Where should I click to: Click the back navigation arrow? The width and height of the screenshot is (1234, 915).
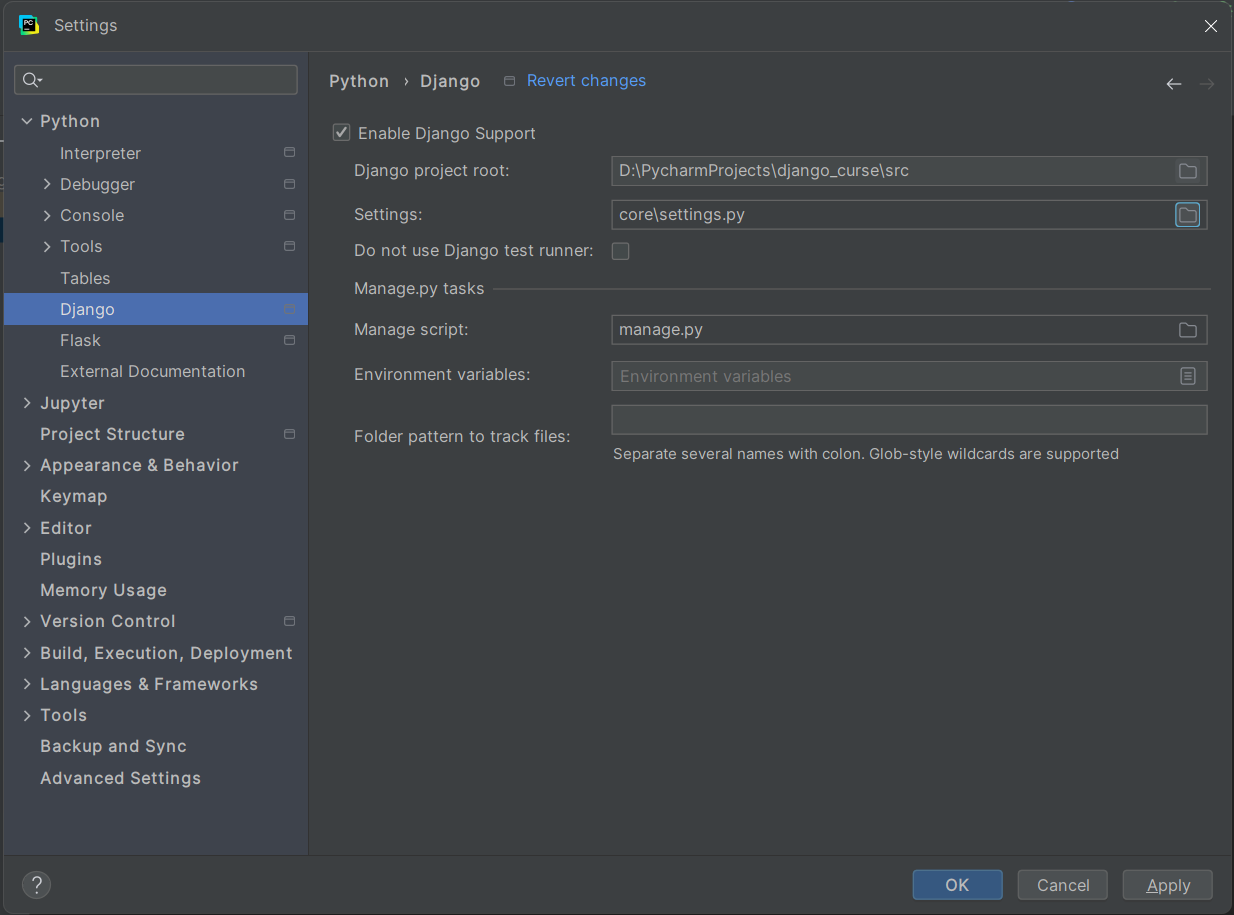pos(1174,84)
